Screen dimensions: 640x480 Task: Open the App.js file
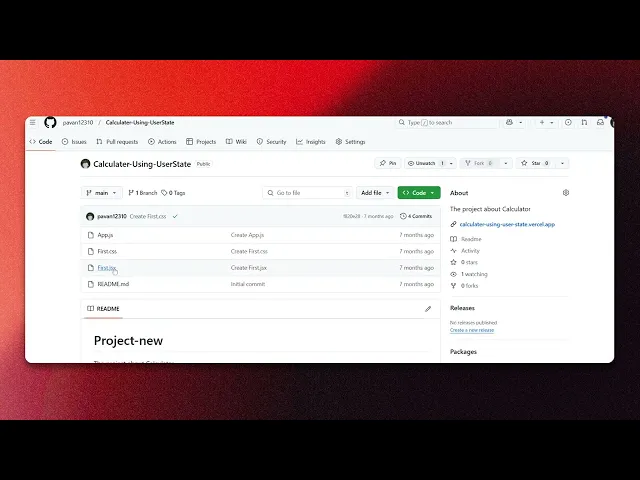click(105, 235)
